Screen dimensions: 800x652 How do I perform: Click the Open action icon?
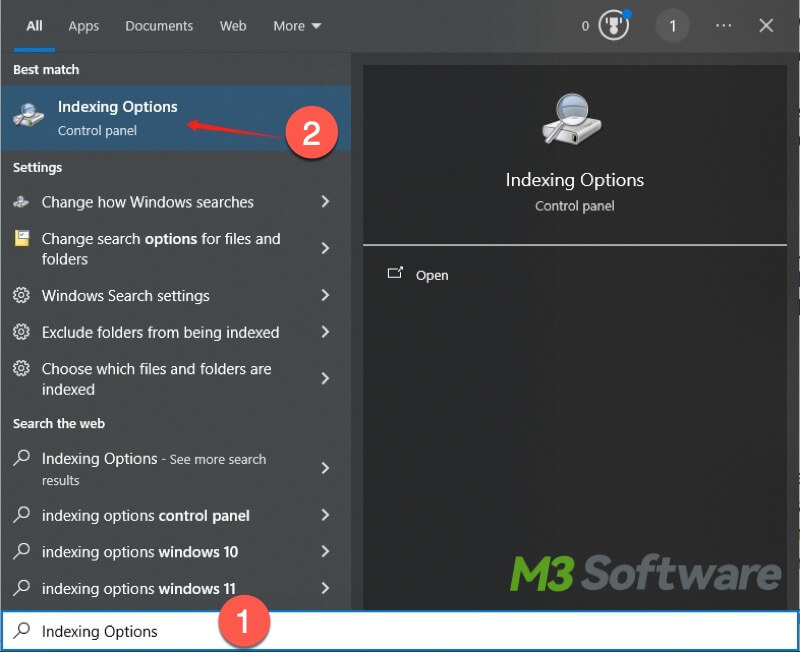pos(395,273)
